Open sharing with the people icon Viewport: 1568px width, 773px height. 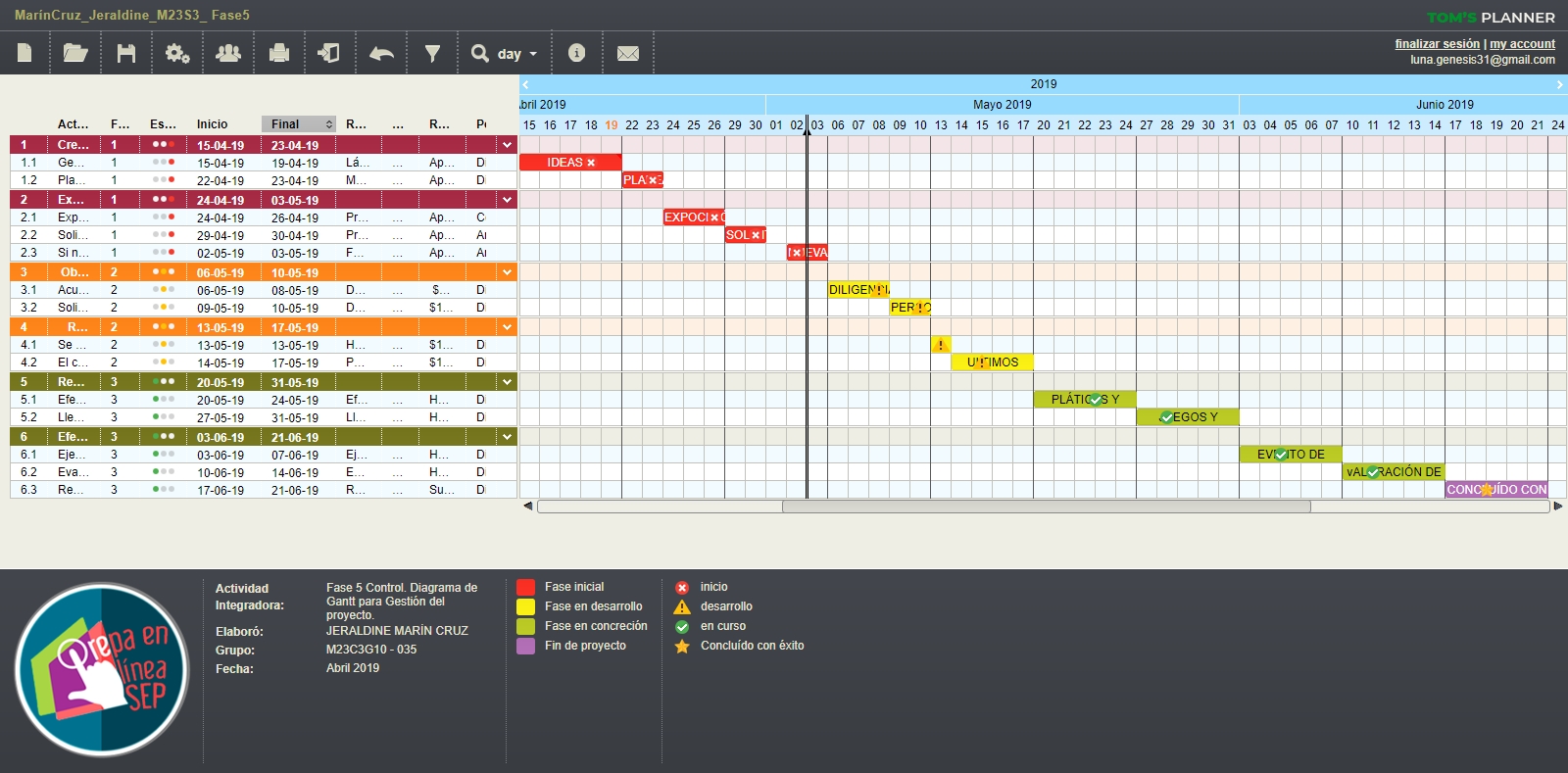(228, 53)
